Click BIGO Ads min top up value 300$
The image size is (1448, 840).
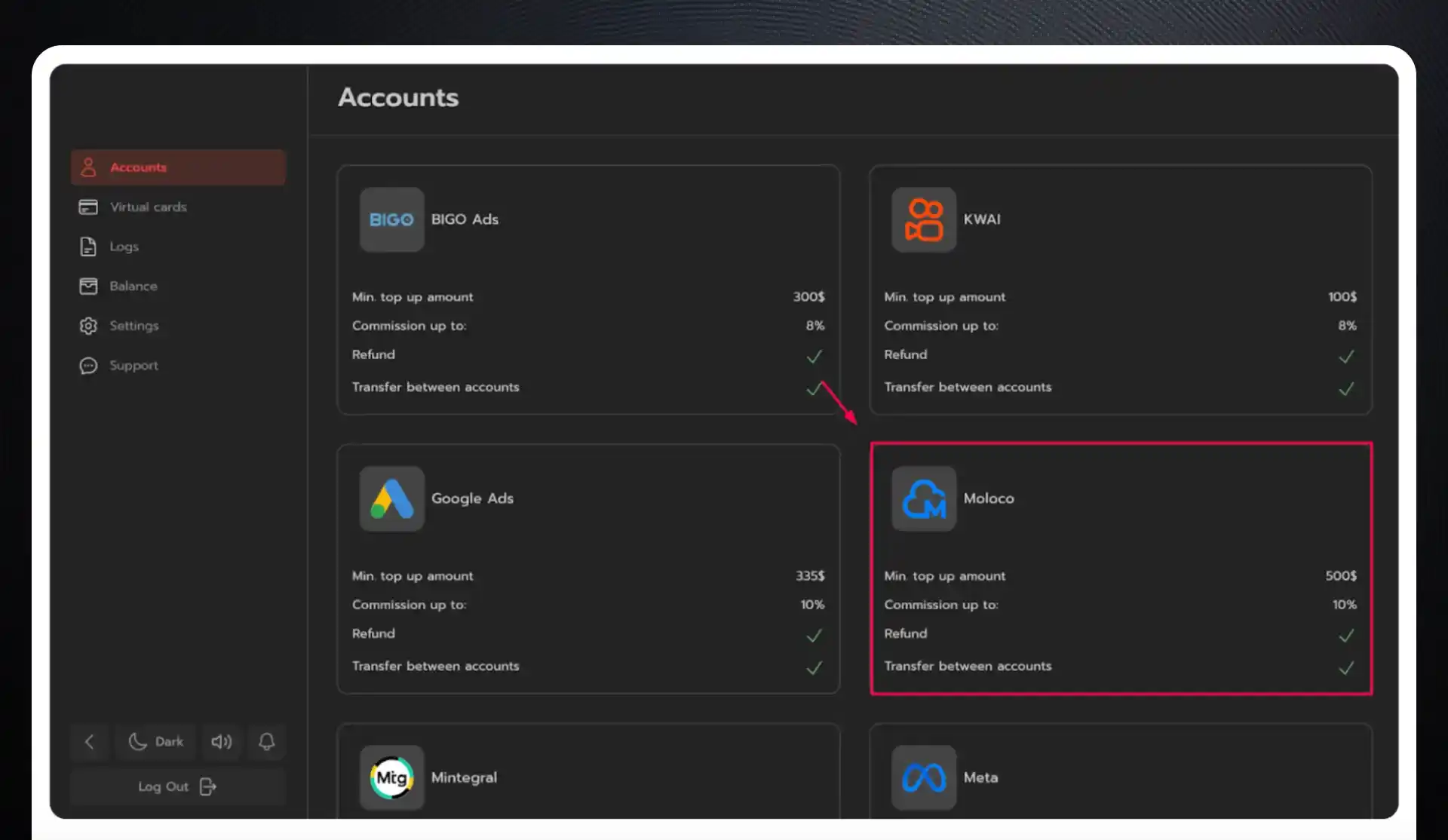click(x=808, y=297)
